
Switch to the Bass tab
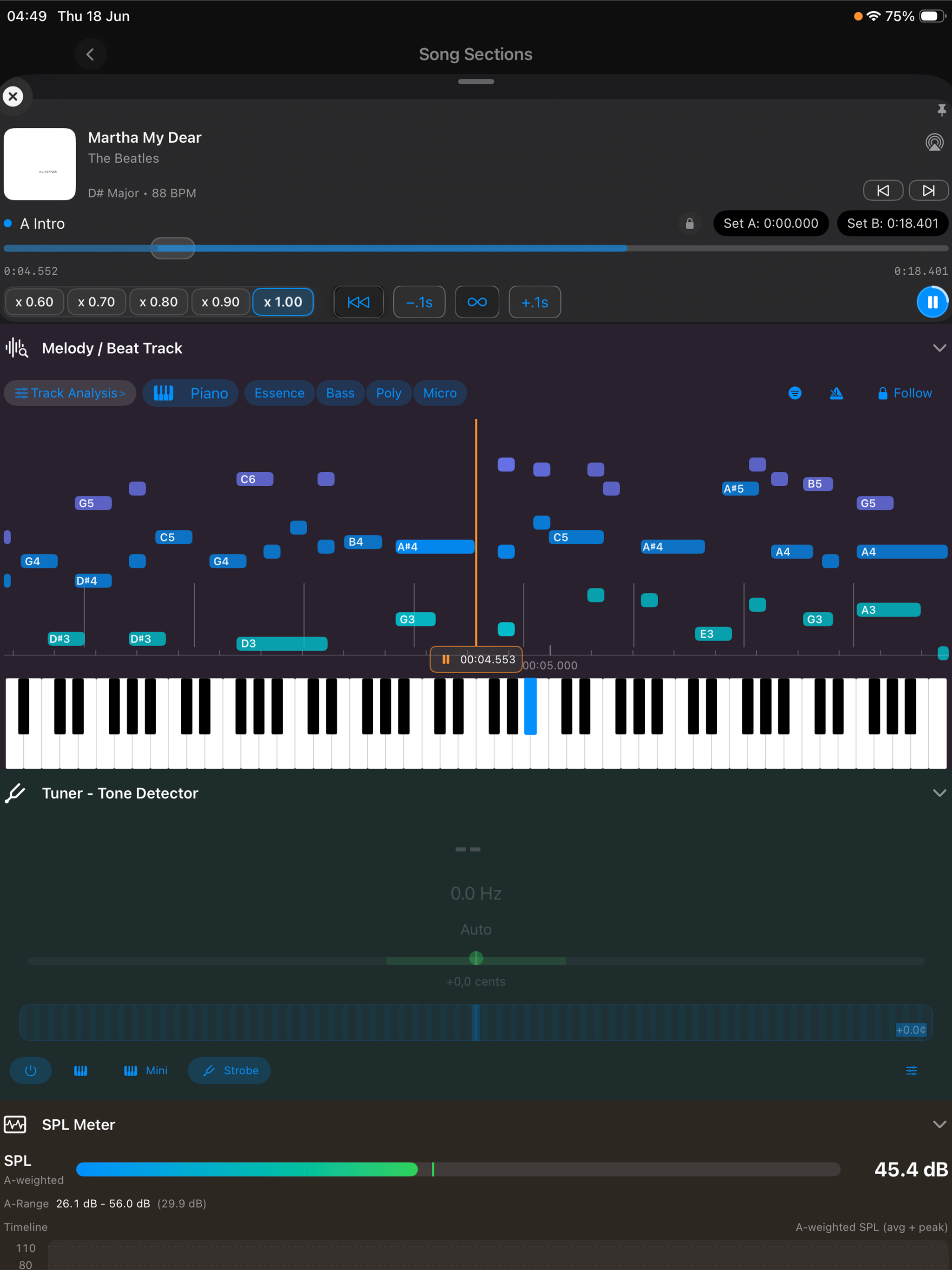(x=340, y=393)
